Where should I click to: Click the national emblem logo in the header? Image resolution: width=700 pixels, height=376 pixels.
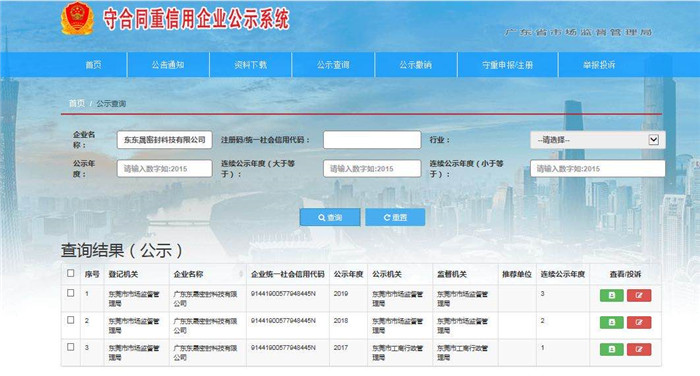(x=77, y=18)
